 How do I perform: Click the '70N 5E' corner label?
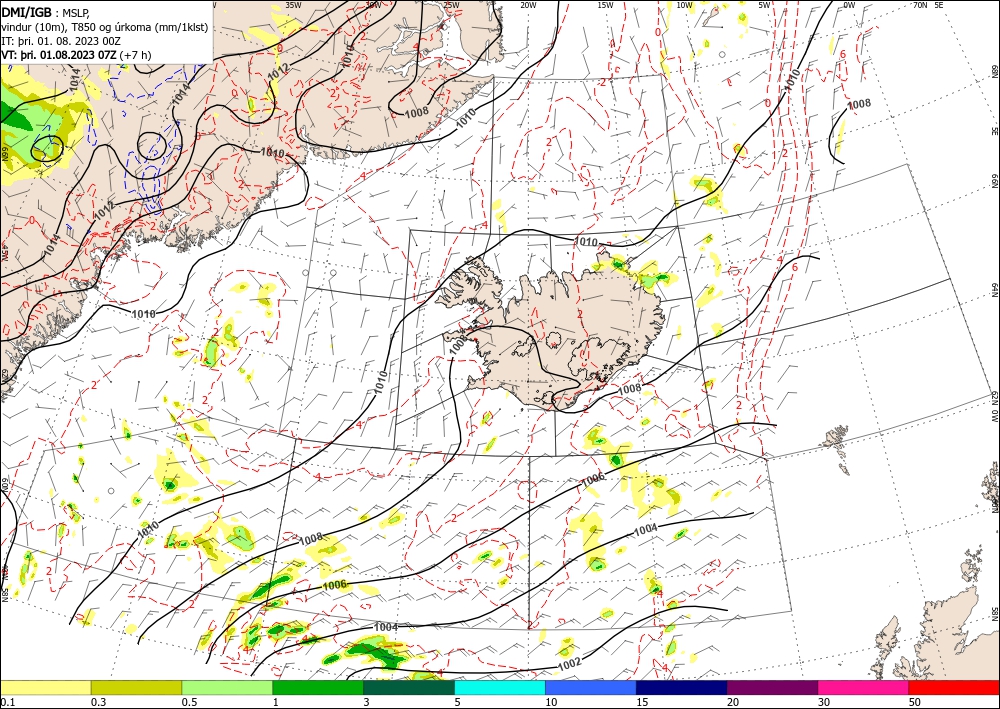coord(928,4)
